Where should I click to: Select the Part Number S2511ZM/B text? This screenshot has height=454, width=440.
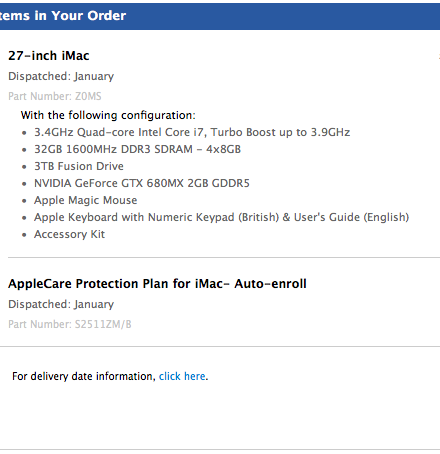click(70, 324)
